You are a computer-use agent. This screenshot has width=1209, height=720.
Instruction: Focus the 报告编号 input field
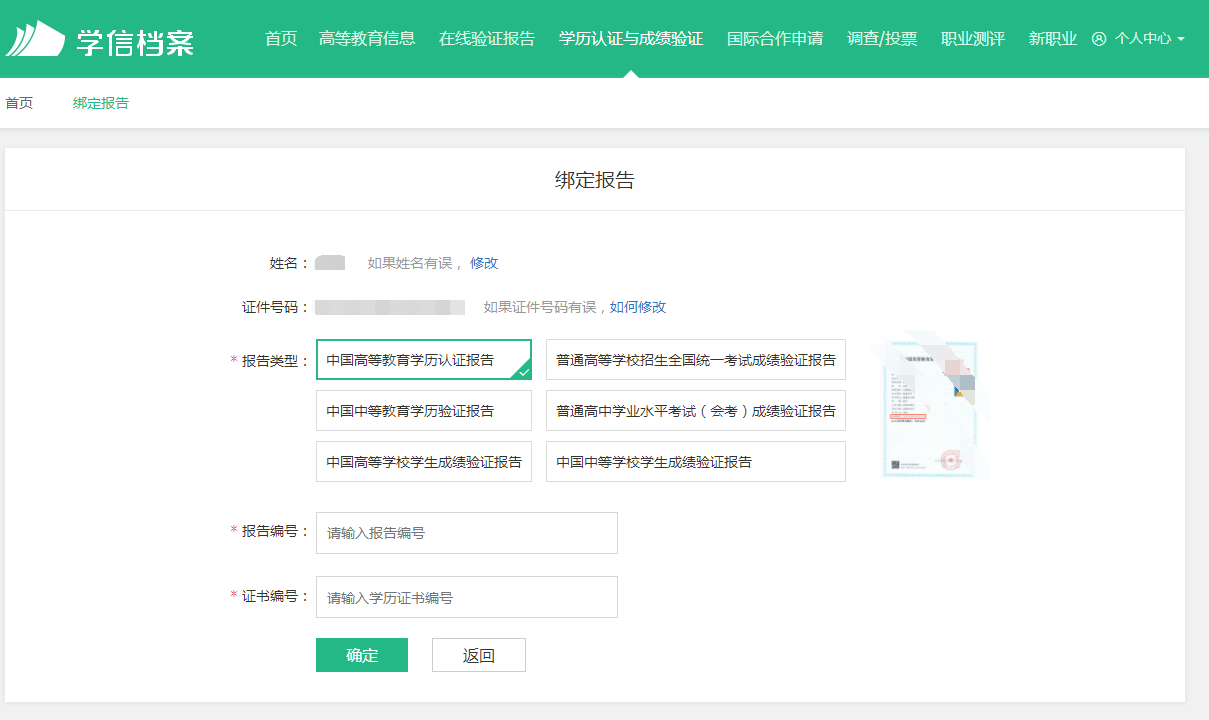tap(466, 533)
